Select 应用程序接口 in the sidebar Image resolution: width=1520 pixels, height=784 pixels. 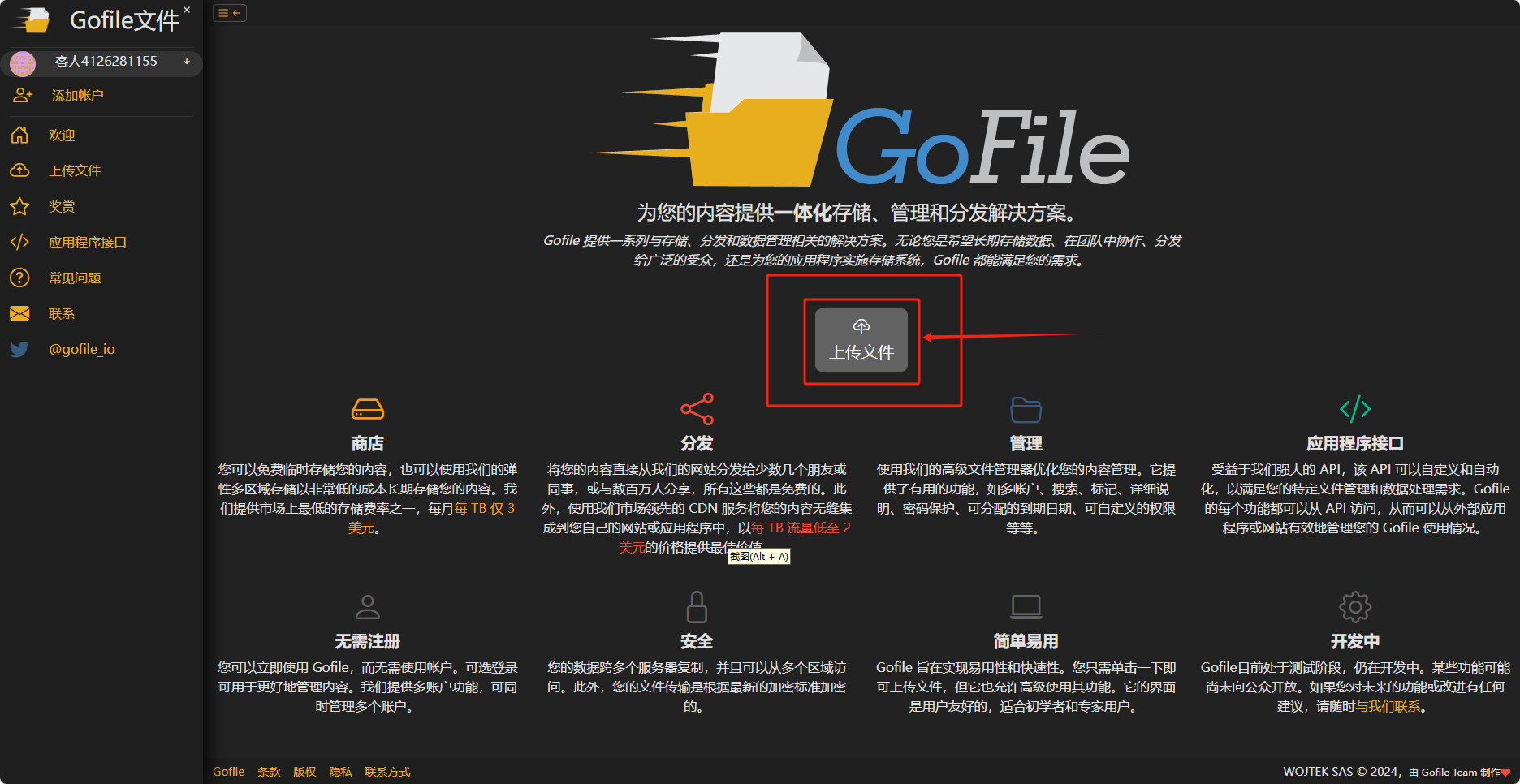point(88,243)
